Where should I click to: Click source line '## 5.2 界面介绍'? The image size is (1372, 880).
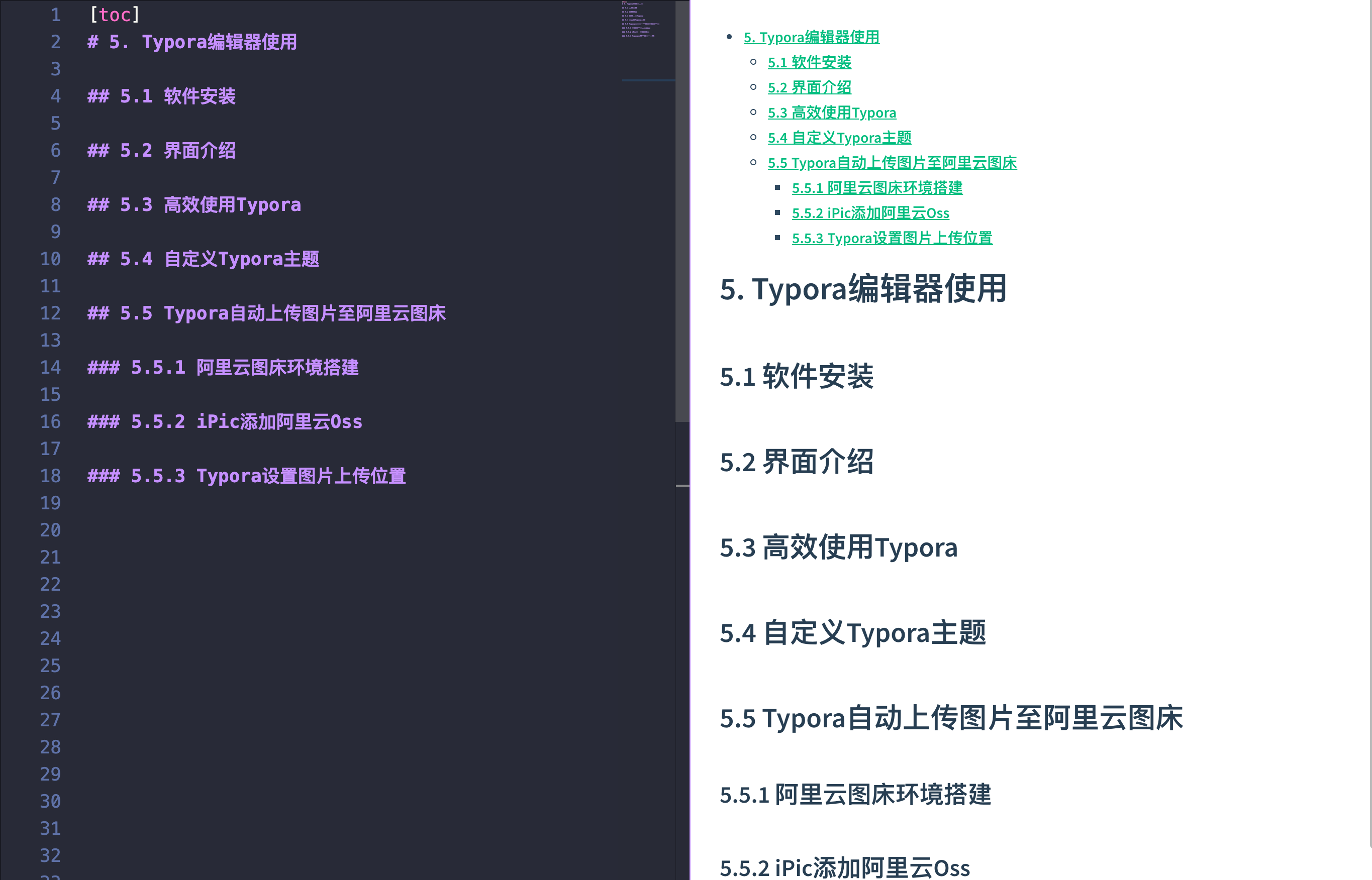[161, 150]
